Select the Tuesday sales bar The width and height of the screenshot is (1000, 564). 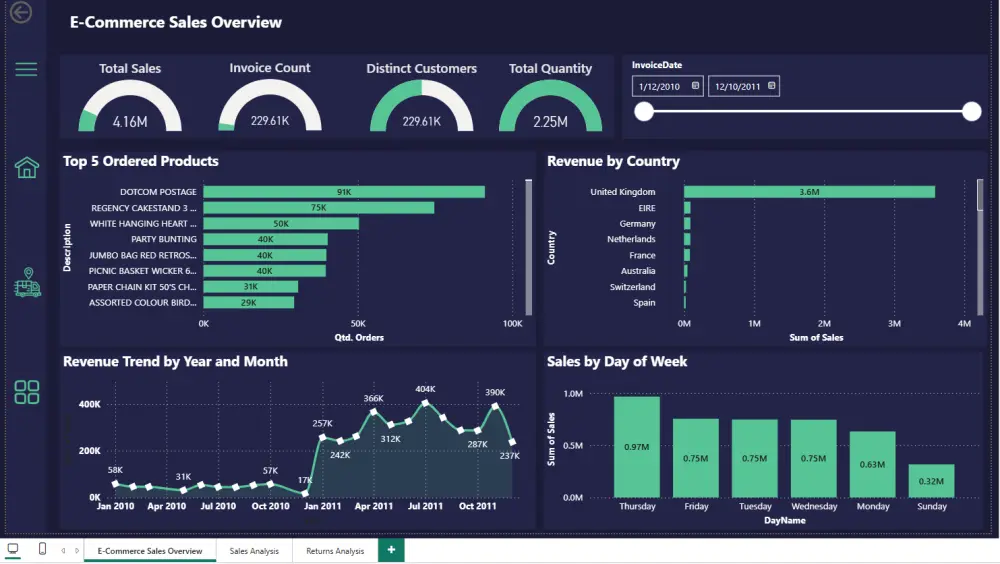coord(754,458)
